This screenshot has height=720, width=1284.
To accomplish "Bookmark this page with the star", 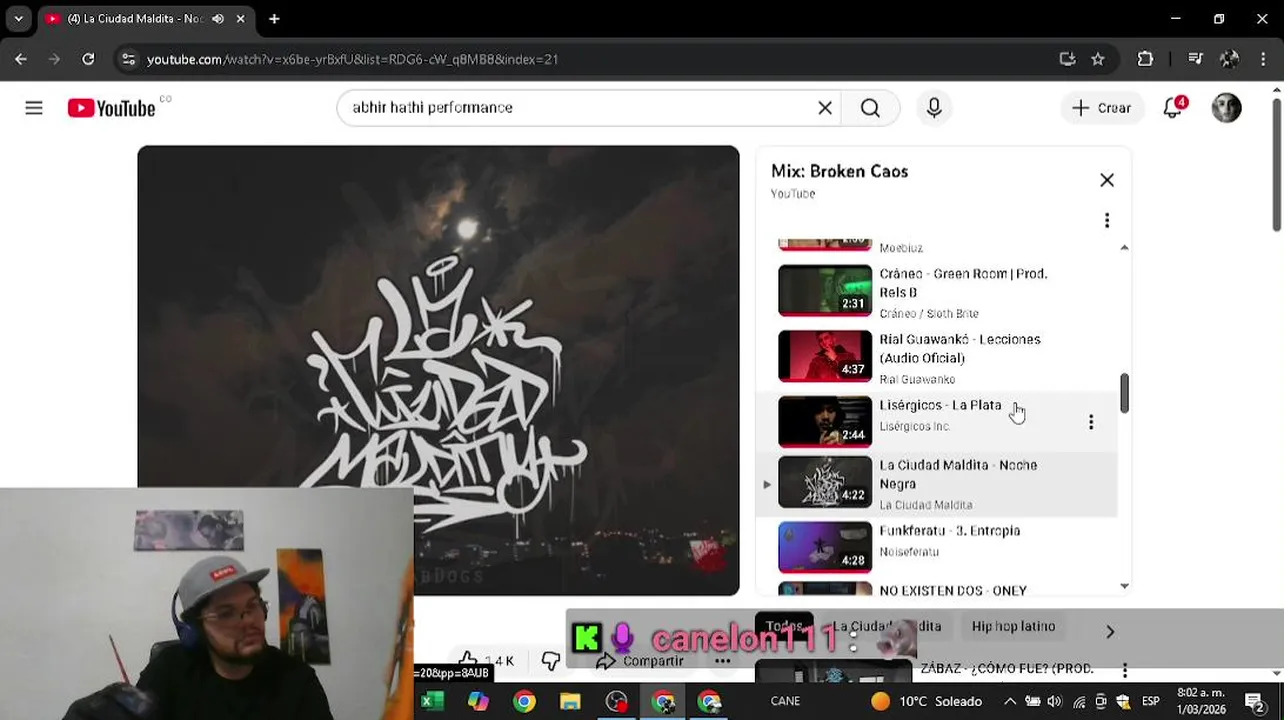I will tap(1098, 59).
